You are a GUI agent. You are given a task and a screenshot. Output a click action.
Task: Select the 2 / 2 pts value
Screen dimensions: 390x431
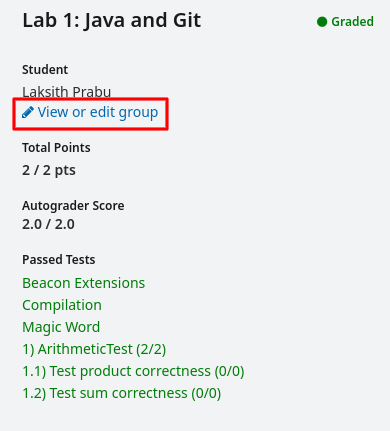(49, 170)
